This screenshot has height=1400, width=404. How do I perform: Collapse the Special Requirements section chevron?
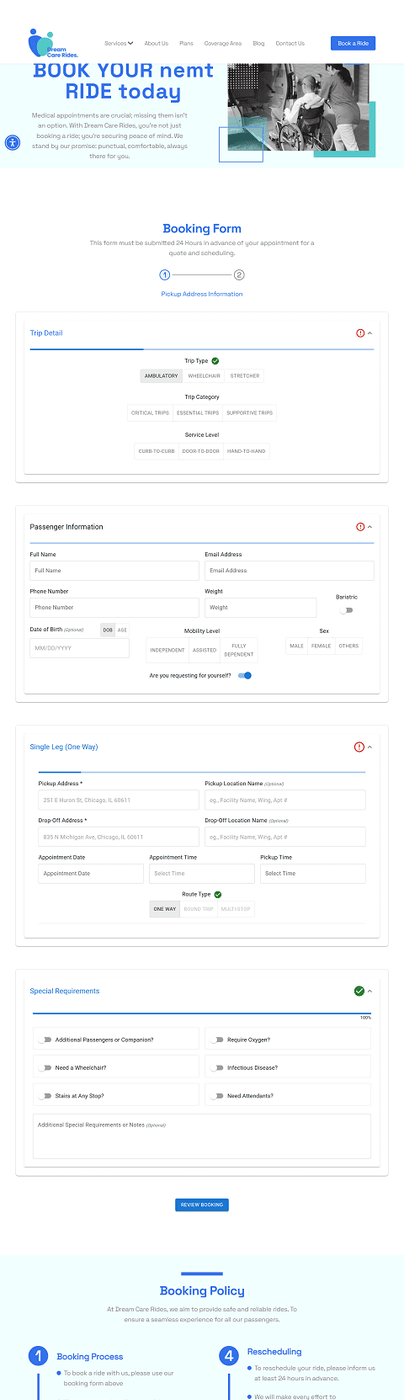(x=370, y=991)
